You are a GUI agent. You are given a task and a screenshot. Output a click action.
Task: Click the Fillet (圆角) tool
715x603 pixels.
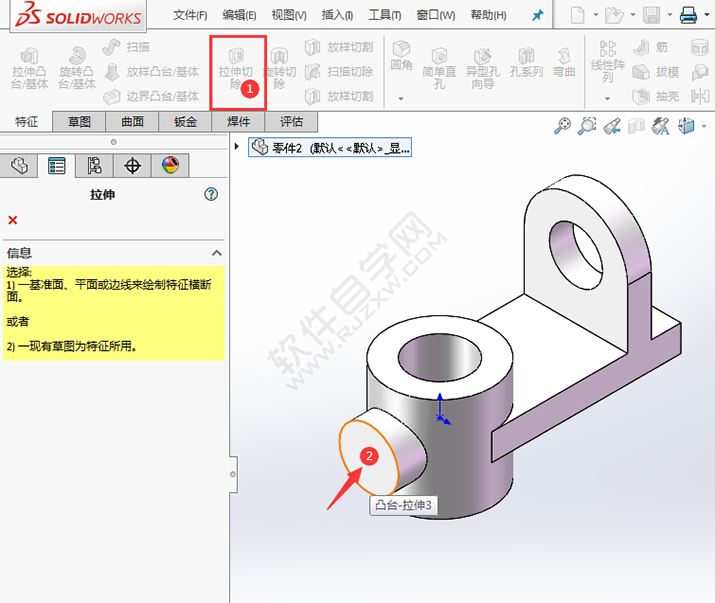[401, 56]
